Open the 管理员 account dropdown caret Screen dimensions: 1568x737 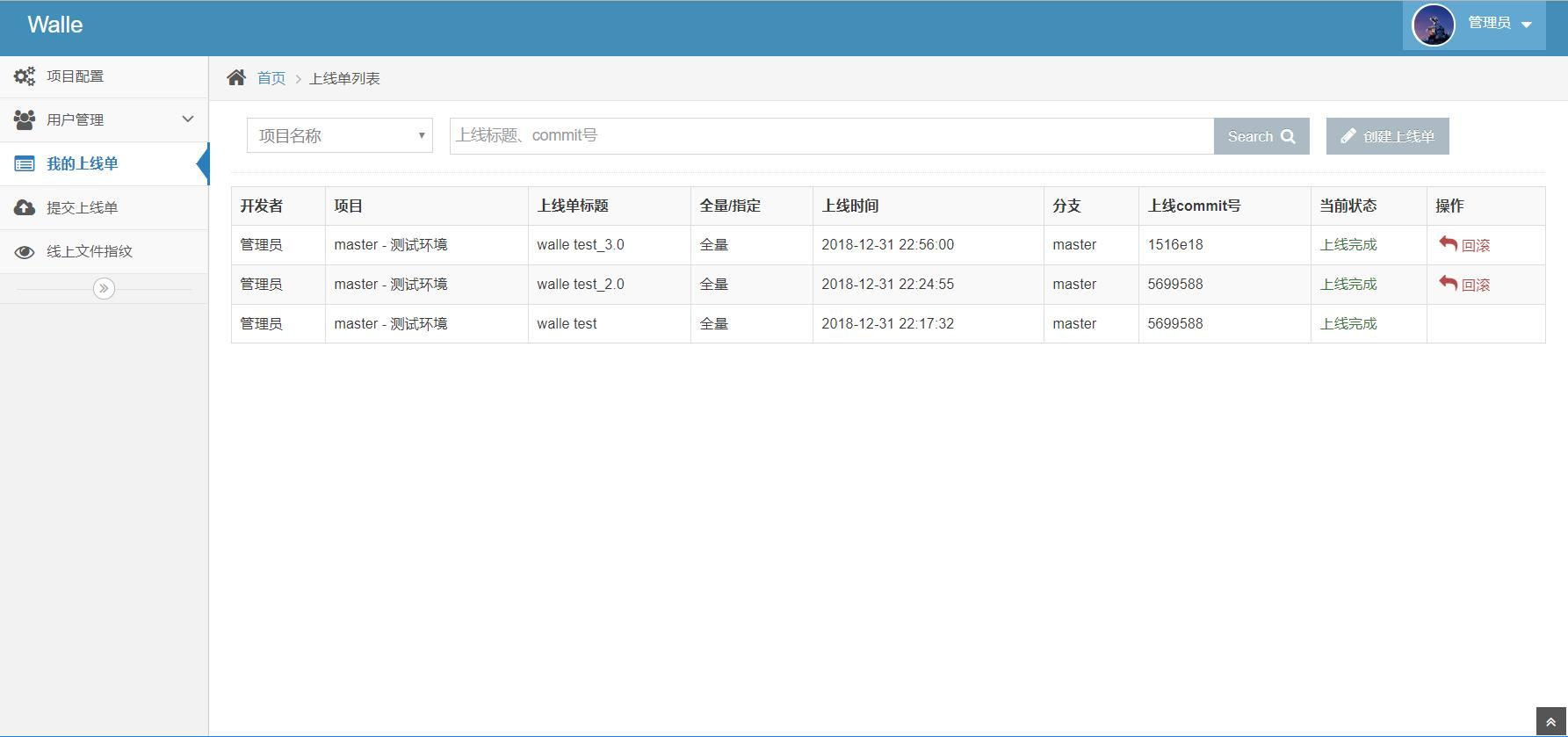tap(1527, 25)
